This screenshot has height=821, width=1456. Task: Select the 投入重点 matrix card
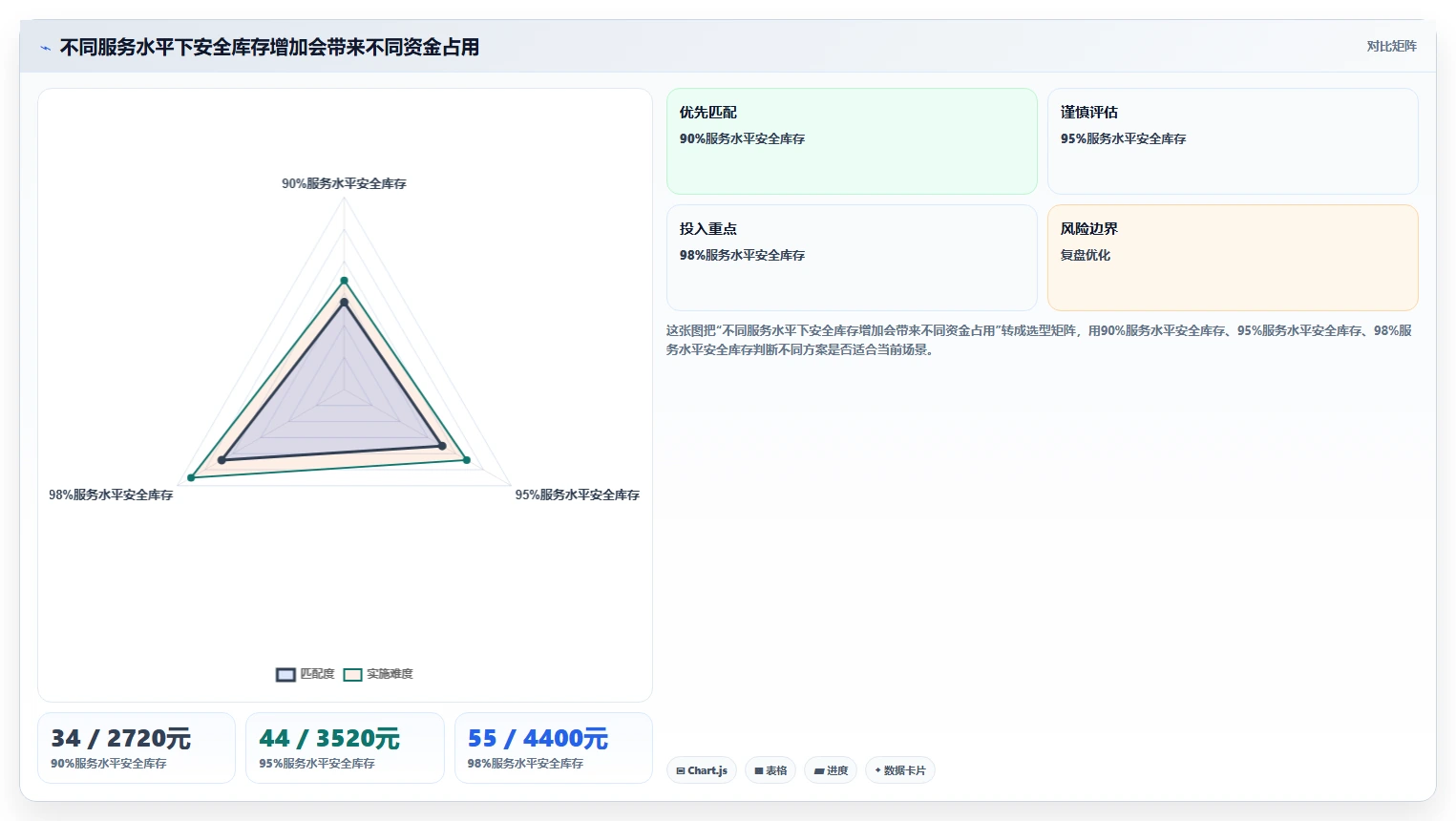point(852,258)
